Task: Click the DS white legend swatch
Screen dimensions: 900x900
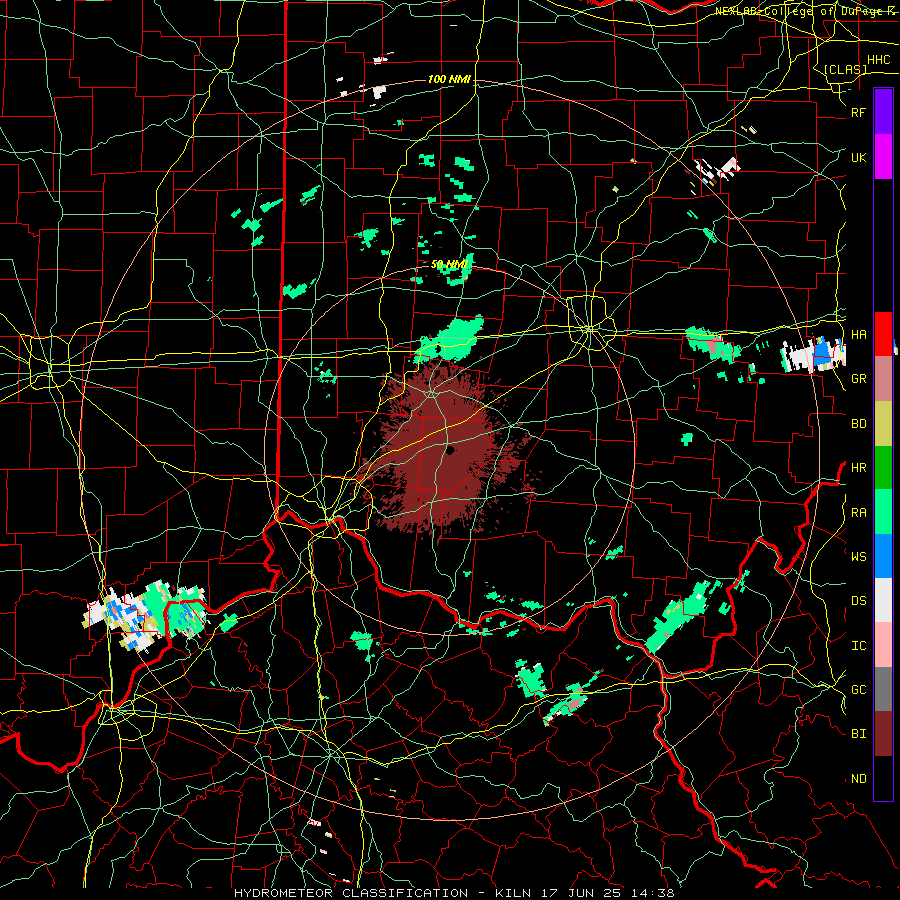Action: click(883, 600)
